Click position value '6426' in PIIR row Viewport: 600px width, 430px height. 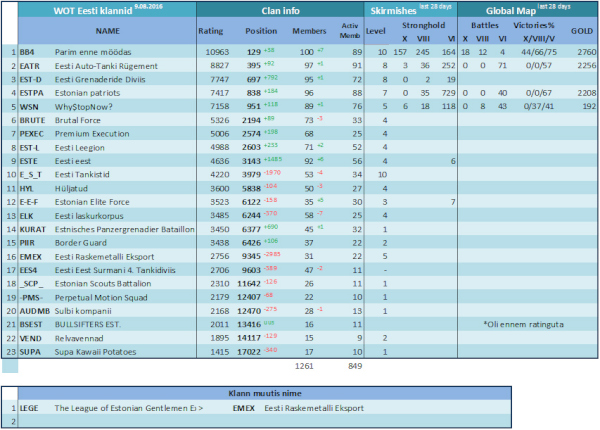click(x=251, y=243)
